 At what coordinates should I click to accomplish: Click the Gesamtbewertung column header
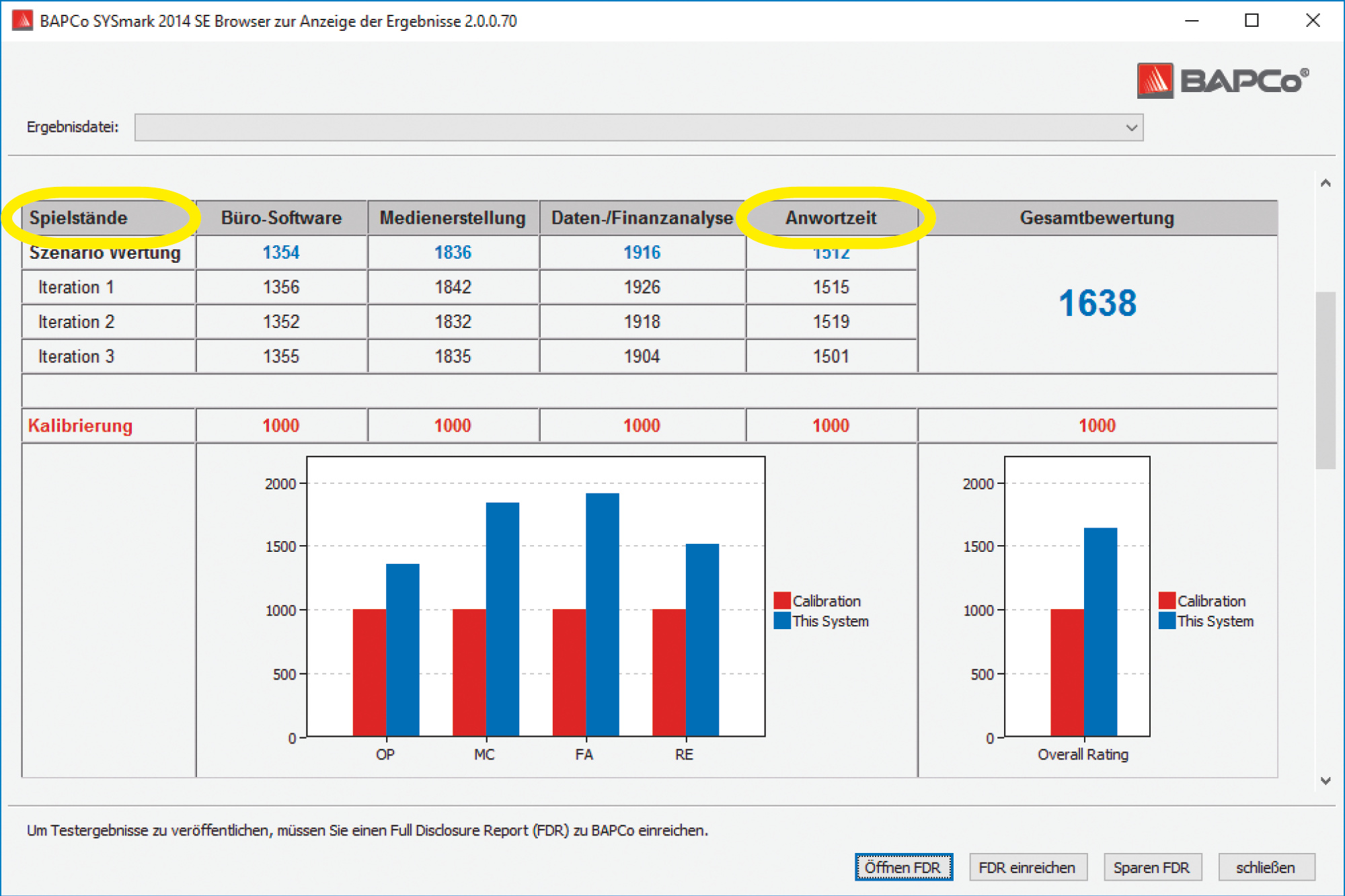[1097, 218]
